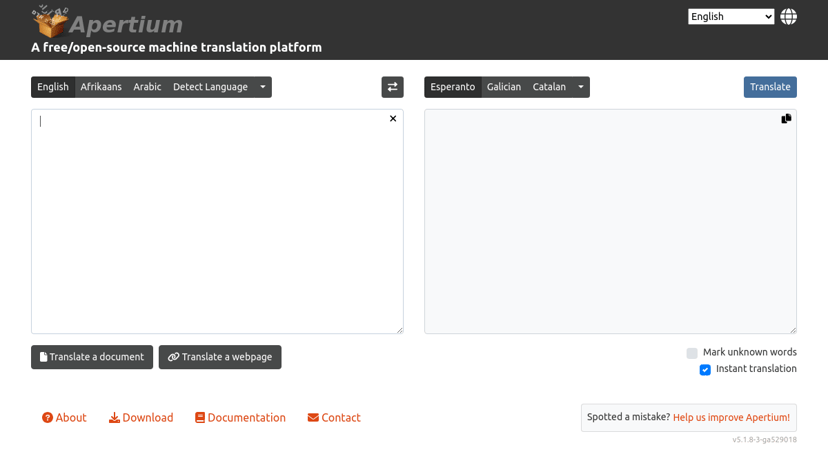Click inside the translation output area
The width and height of the screenshot is (828, 465).
(610, 222)
